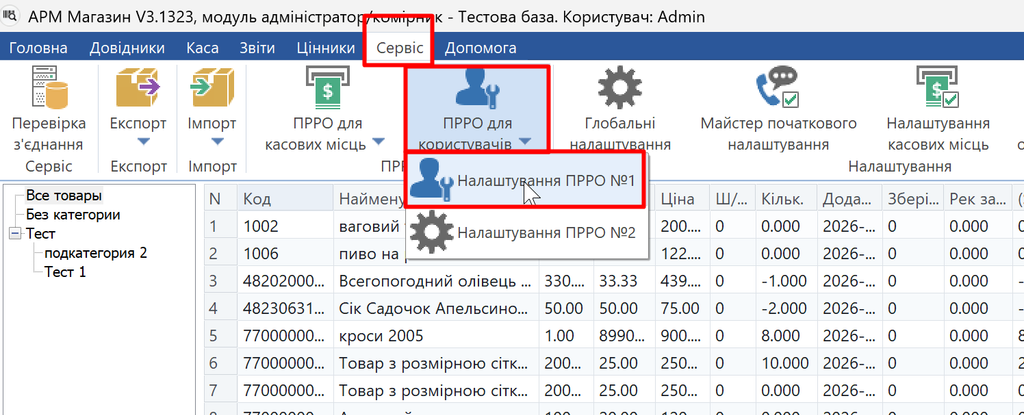1024x415 pixels.
Task: Click quantity cell -1.000
Action: tap(787, 281)
